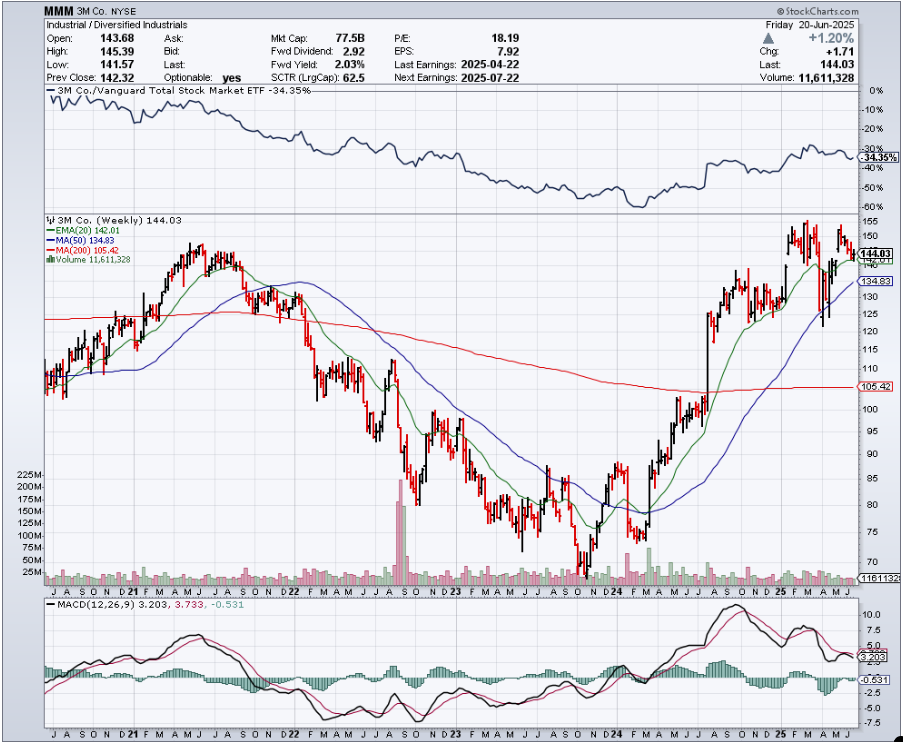
Task: Click the StockCharts.com copyright label
Action: click(x=817, y=11)
